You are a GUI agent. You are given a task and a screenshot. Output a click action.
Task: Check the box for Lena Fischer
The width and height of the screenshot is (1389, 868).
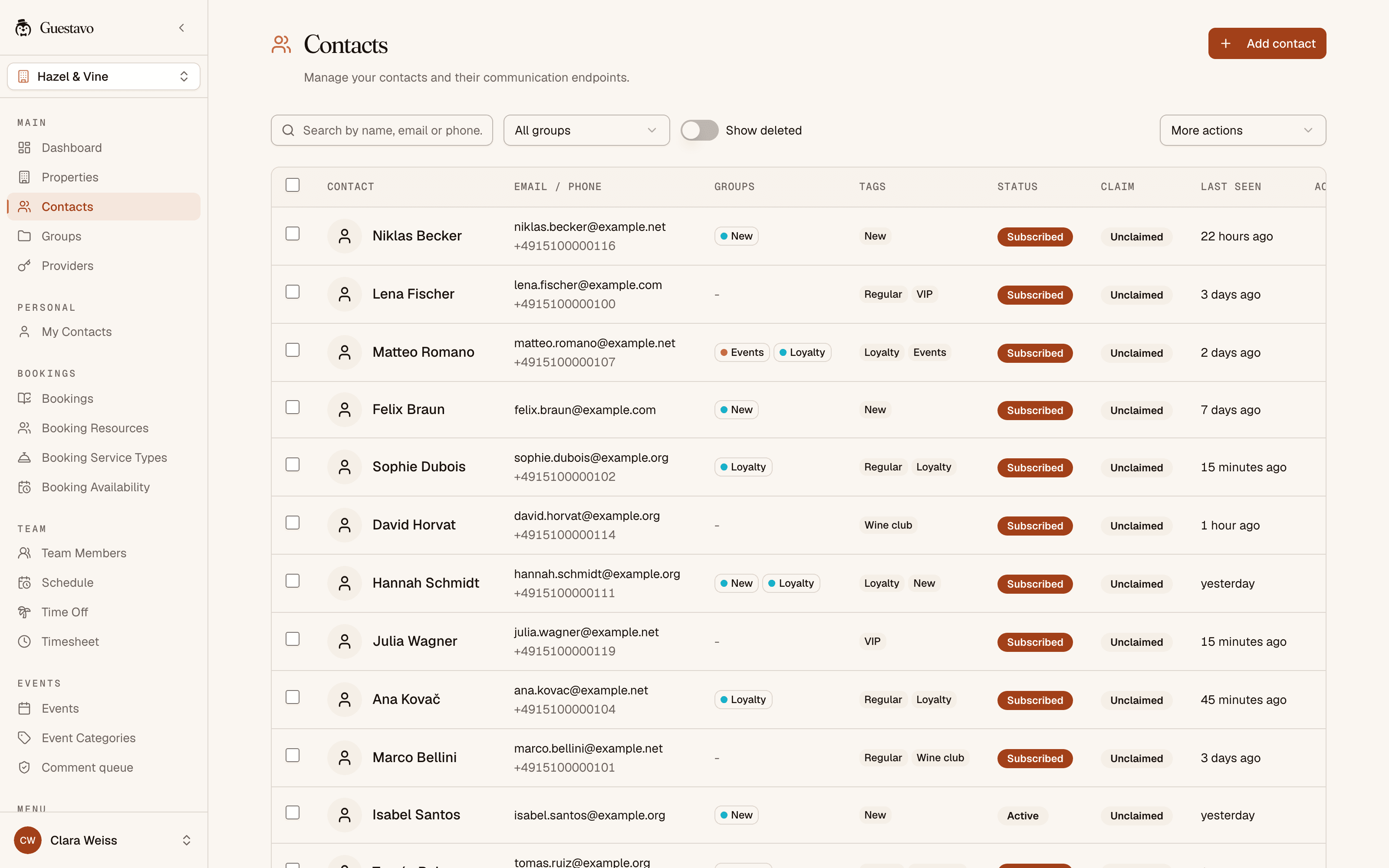tap(293, 292)
